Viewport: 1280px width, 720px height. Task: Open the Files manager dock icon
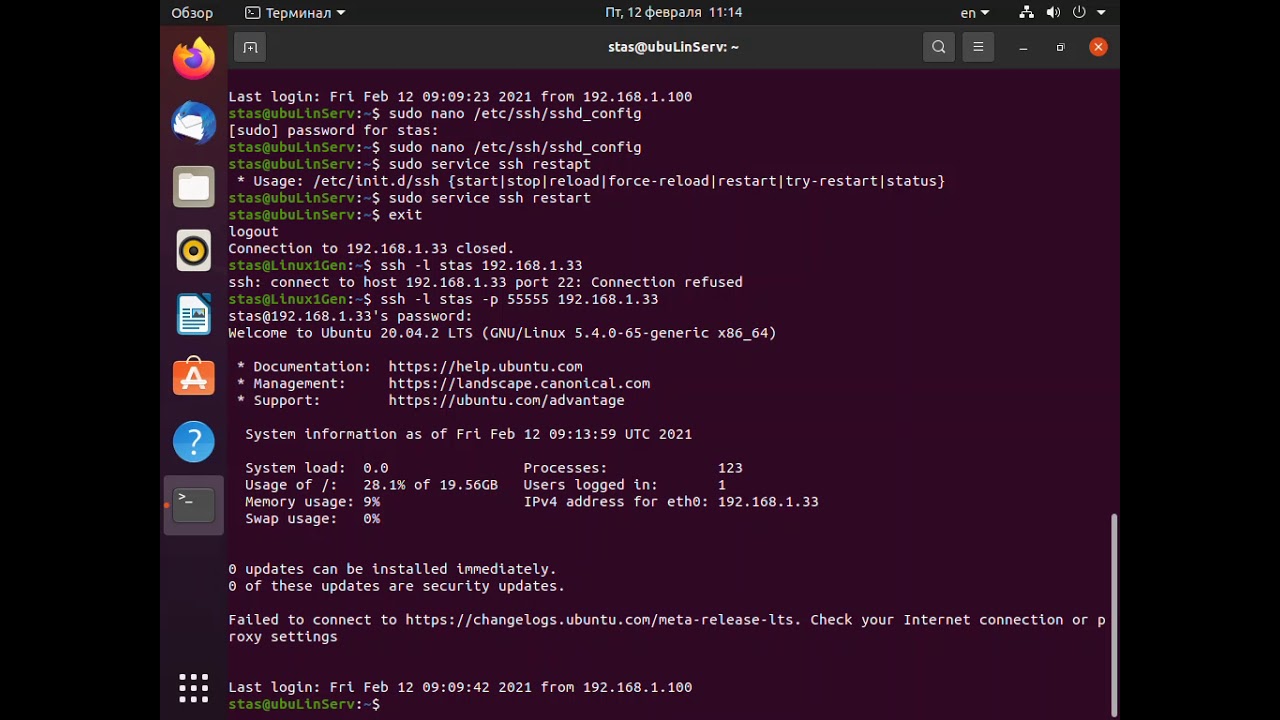coord(194,187)
